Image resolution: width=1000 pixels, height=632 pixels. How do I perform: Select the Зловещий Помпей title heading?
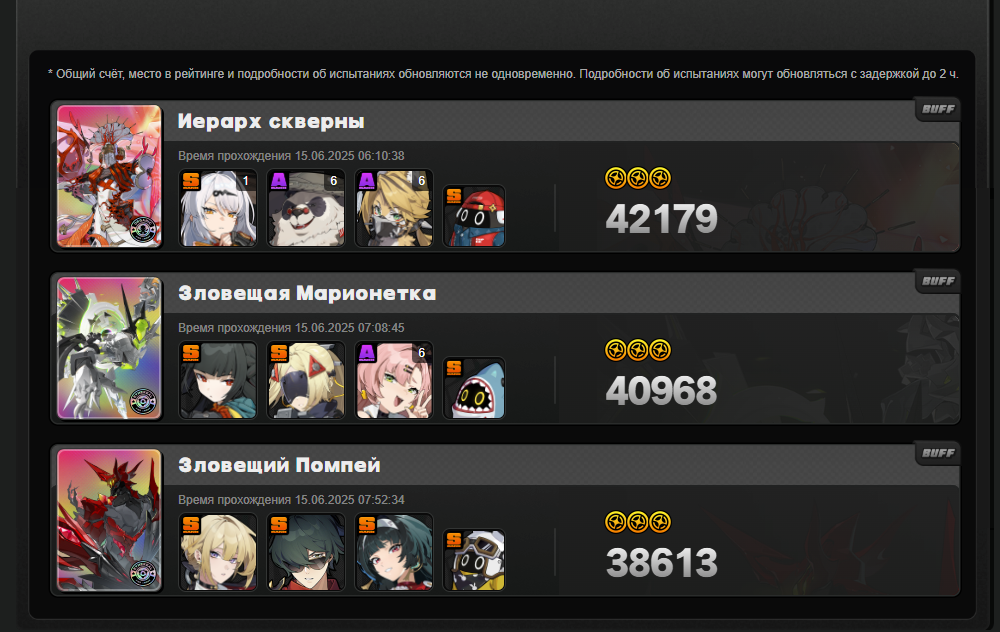(279, 465)
